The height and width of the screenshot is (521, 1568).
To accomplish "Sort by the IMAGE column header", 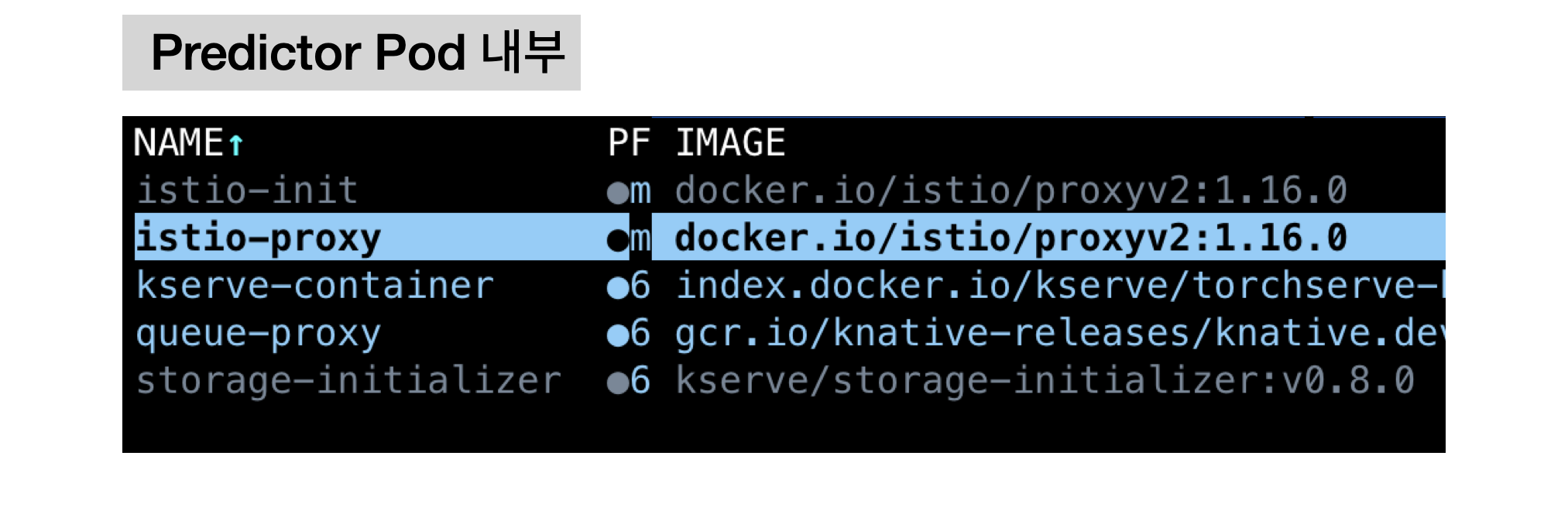I will tap(730, 143).
